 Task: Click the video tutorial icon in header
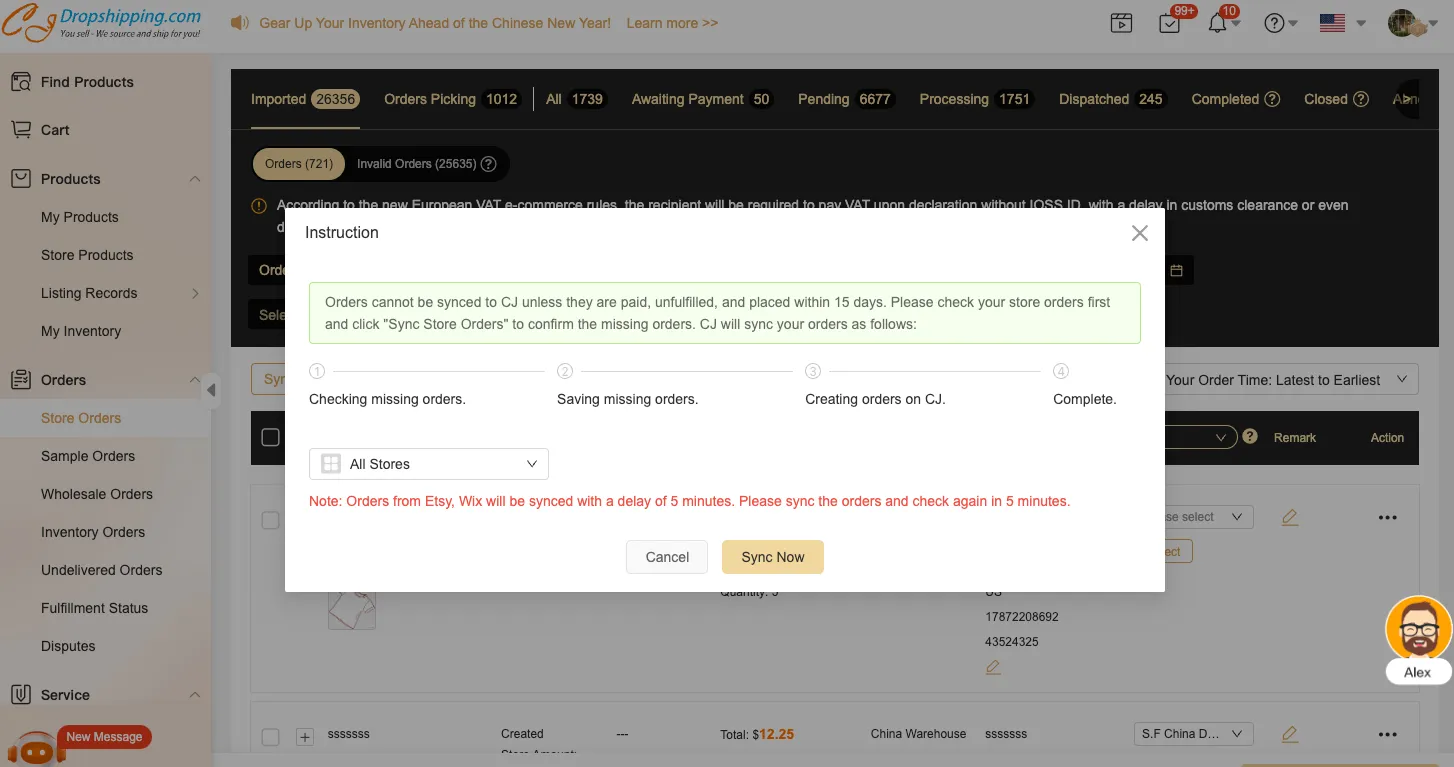click(1121, 23)
